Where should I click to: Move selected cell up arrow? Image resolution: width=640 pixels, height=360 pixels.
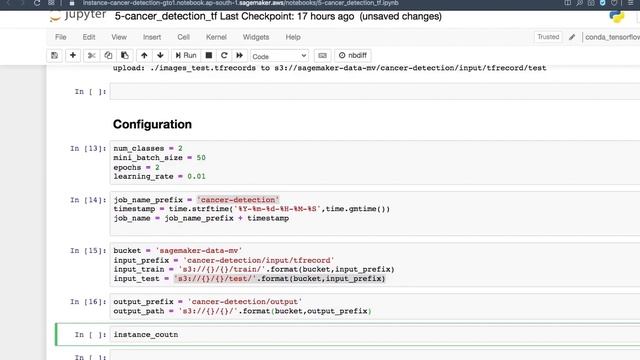144,56
